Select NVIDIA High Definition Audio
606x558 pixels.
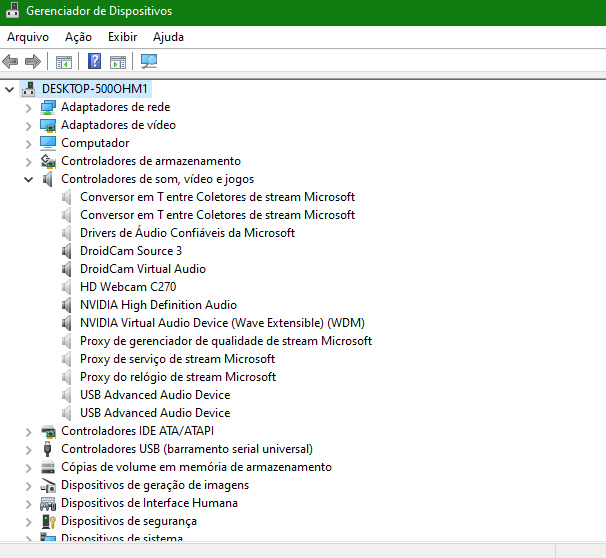click(x=158, y=305)
